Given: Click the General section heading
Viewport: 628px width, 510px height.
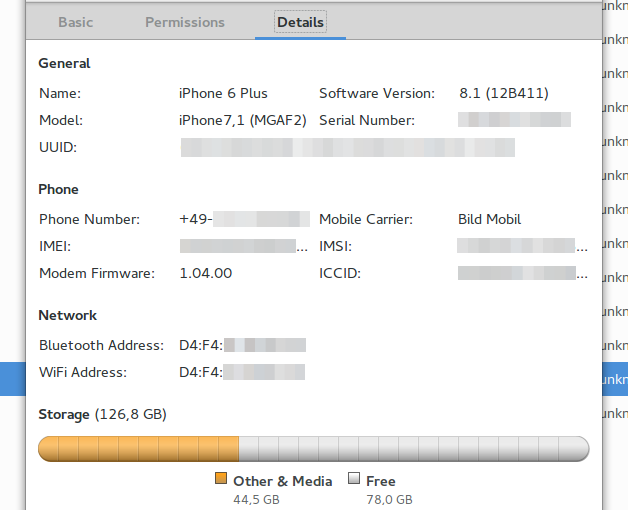Looking at the screenshot, I should click(64, 63).
